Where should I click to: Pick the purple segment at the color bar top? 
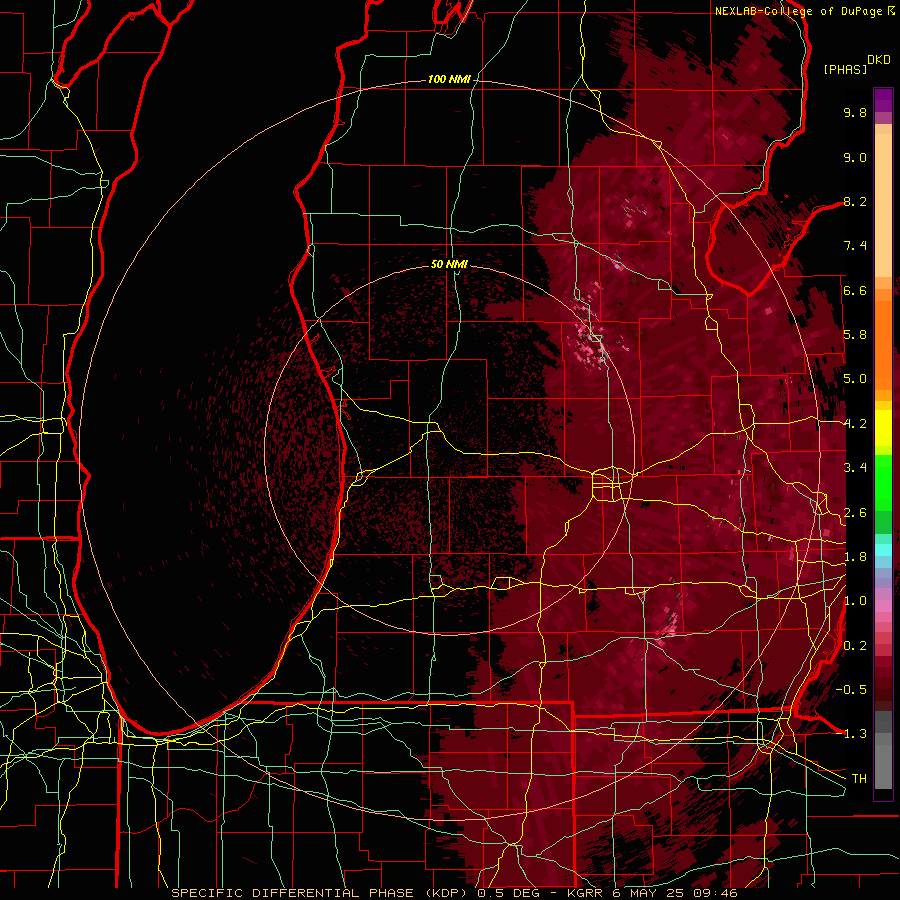pos(883,100)
